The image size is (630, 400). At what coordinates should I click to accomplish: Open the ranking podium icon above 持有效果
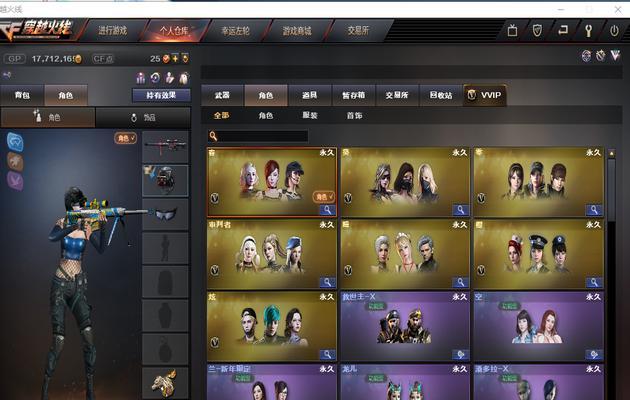click(x=141, y=78)
